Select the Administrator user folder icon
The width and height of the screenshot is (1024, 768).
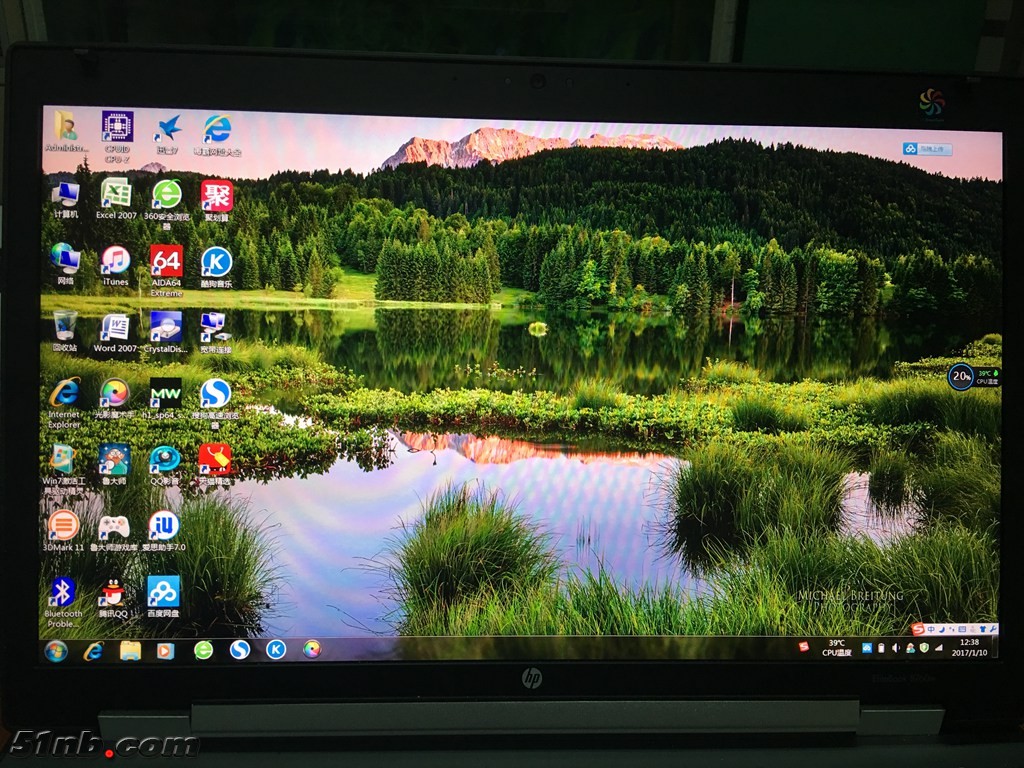click(66, 127)
